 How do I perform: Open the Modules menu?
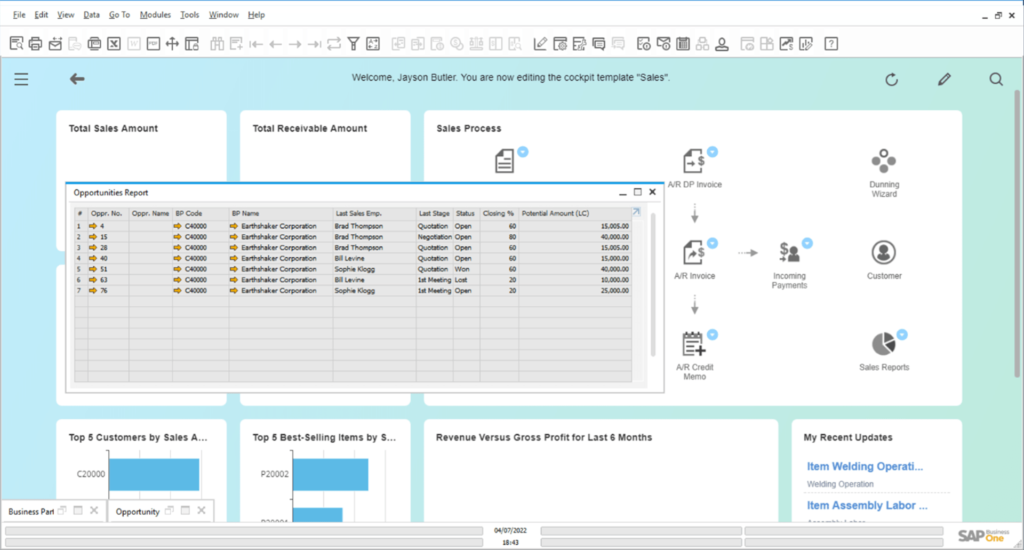[x=155, y=15]
